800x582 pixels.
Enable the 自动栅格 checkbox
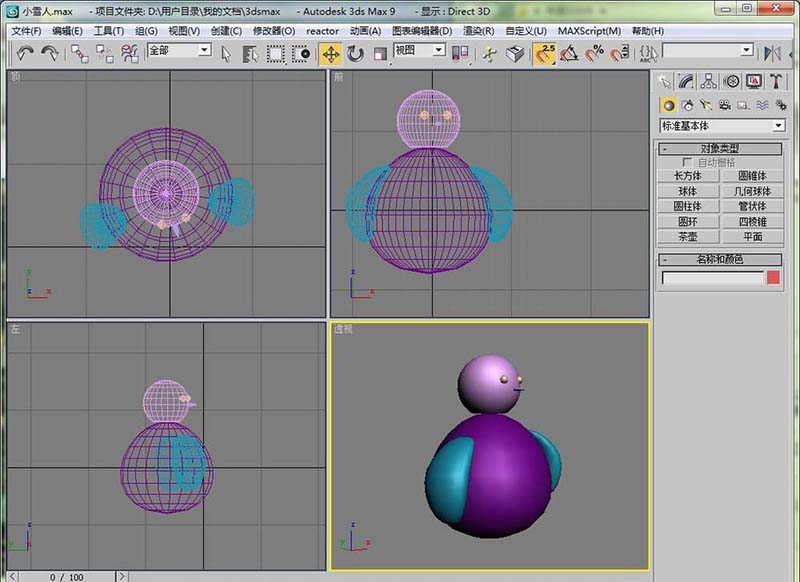[x=687, y=162]
